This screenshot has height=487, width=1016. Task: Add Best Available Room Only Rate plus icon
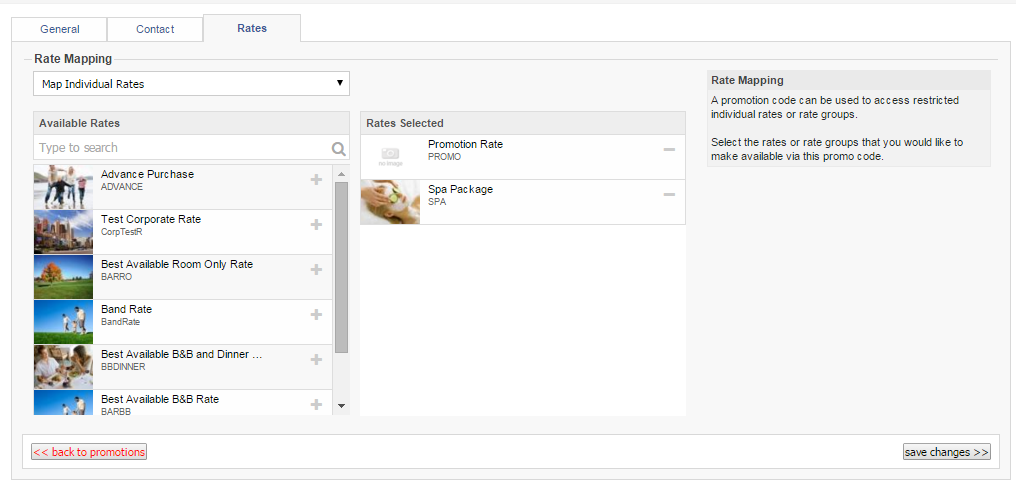(x=316, y=269)
